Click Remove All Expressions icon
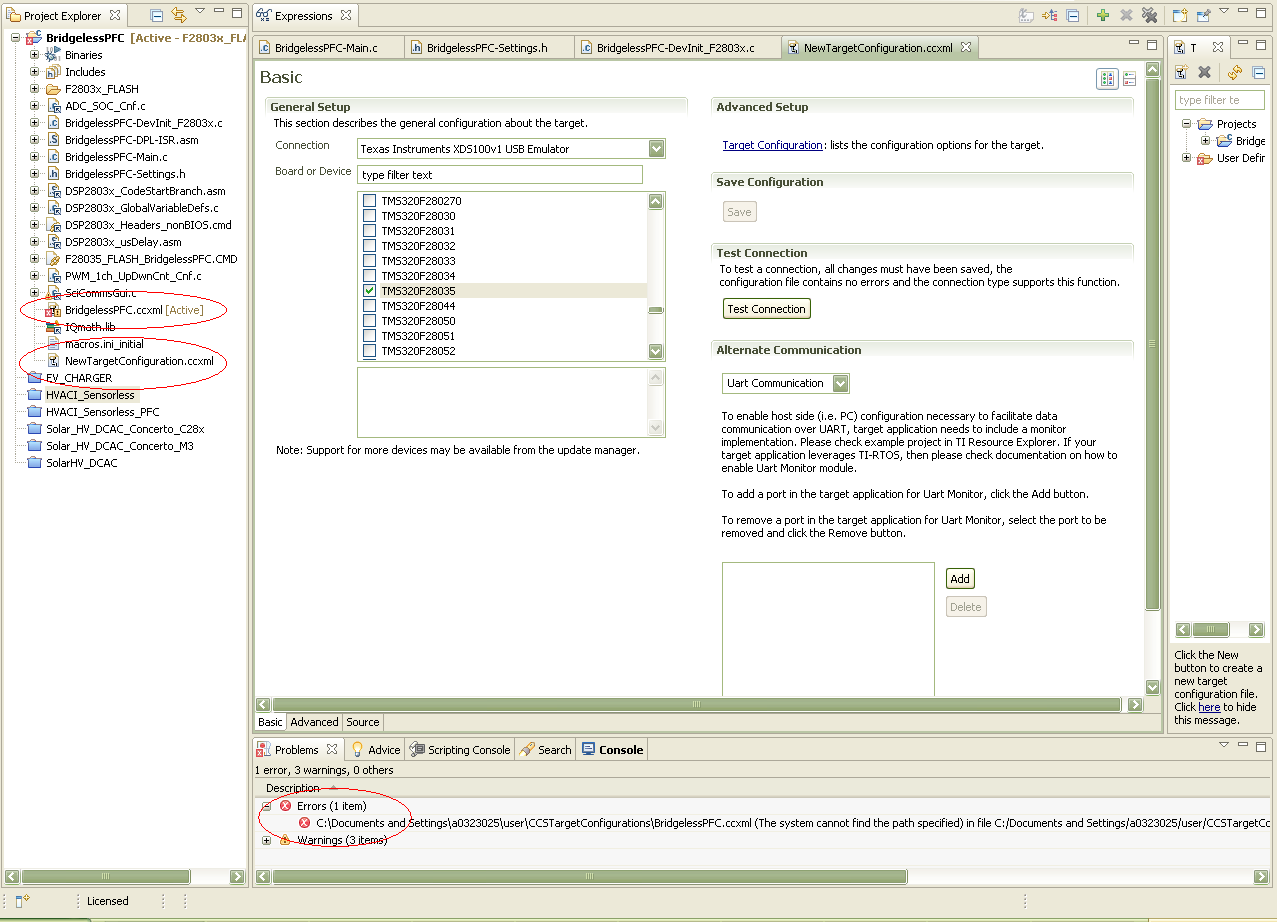The width and height of the screenshot is (1279, 922). [1149, 16]
